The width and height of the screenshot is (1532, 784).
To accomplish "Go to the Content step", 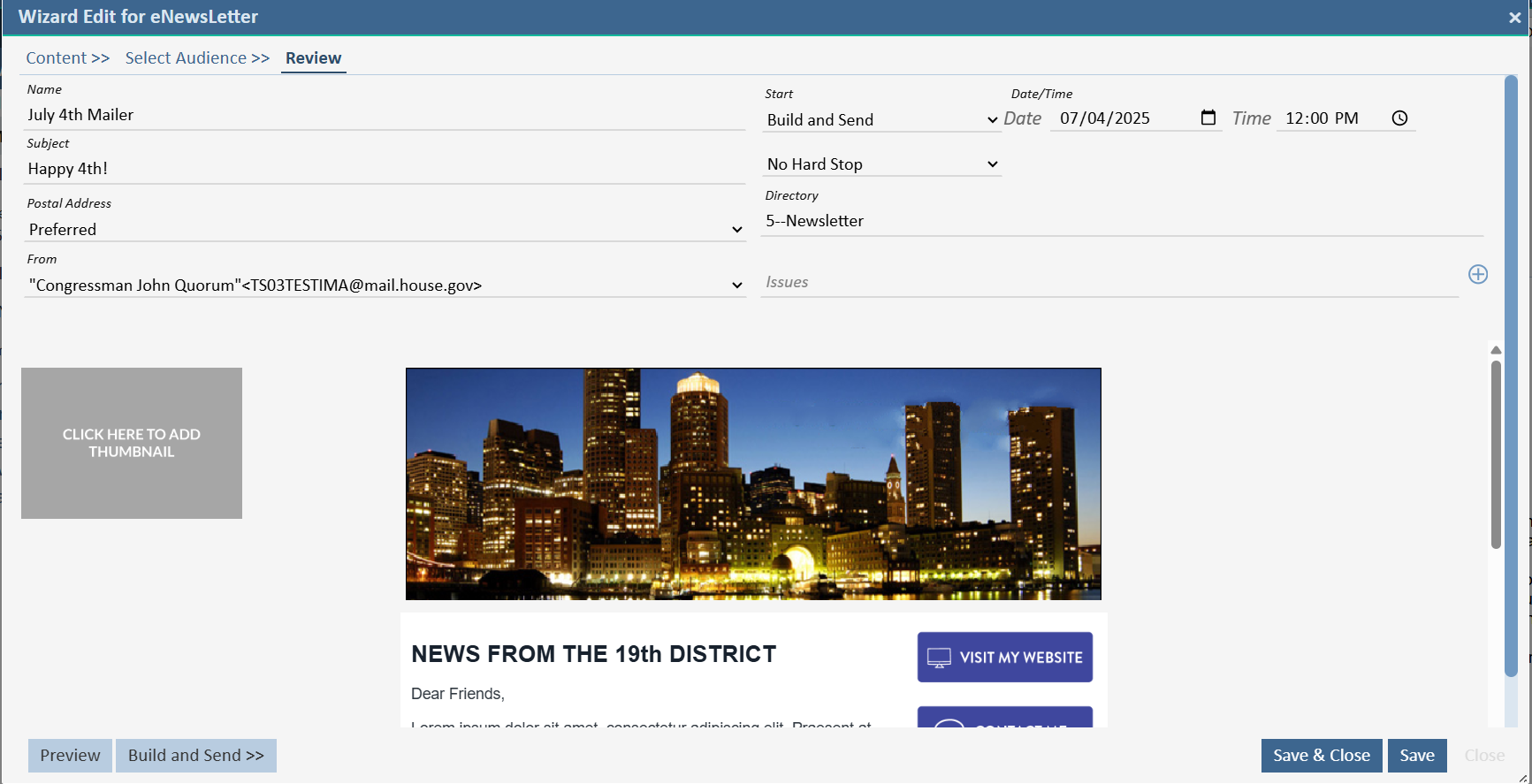I will pos(68,58).
